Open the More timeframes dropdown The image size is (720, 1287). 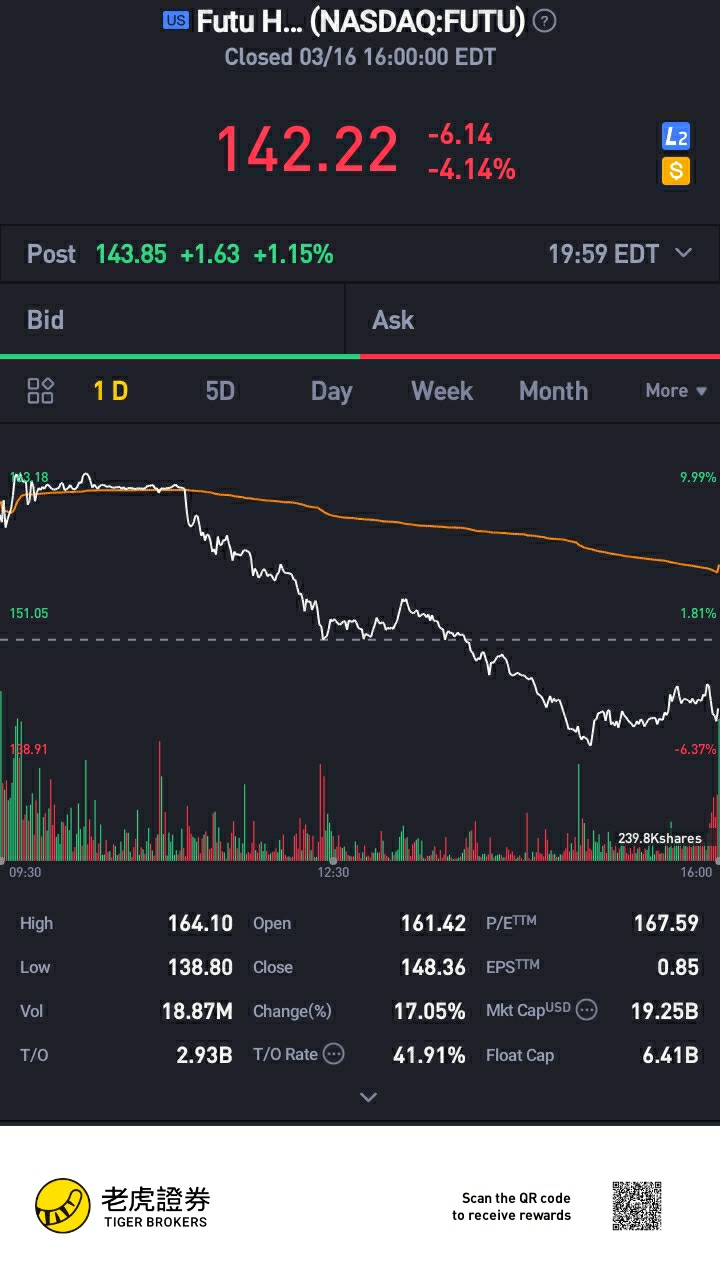tap(676, 391)
